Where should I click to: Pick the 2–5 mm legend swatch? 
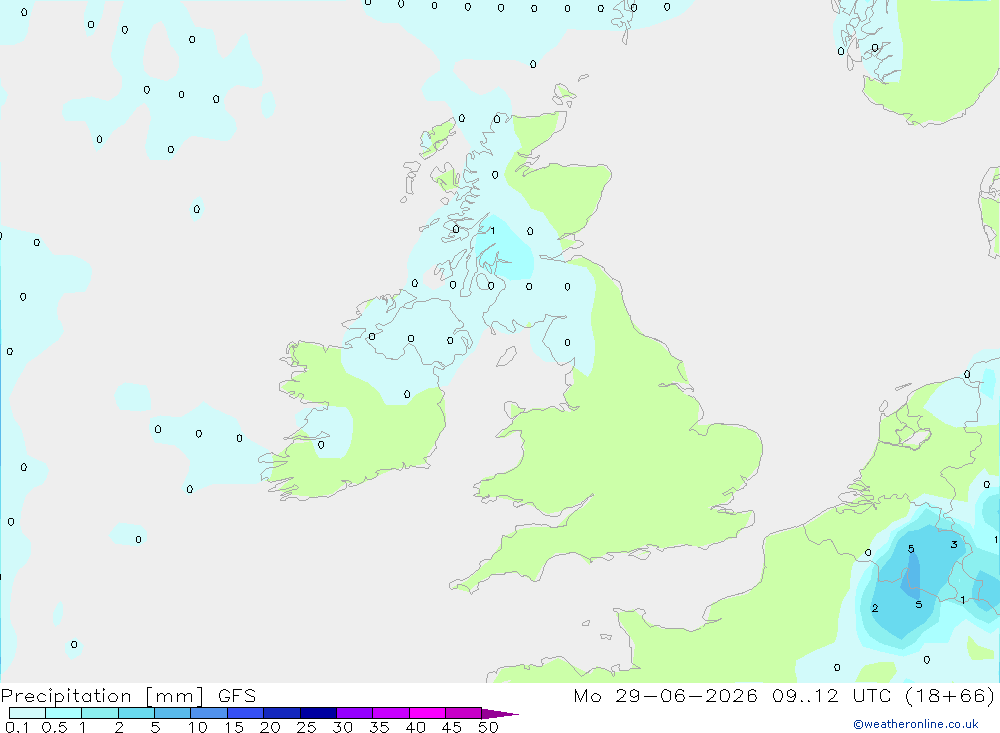(136, 713)
